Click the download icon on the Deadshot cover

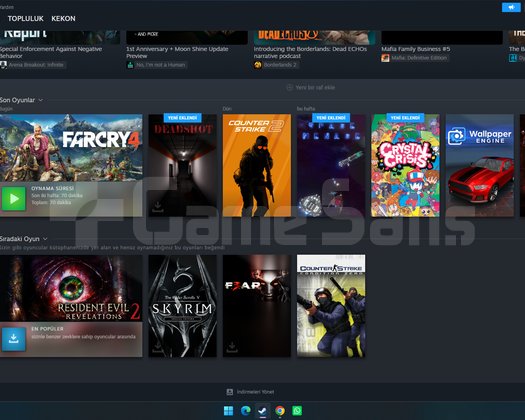point(158,207)
